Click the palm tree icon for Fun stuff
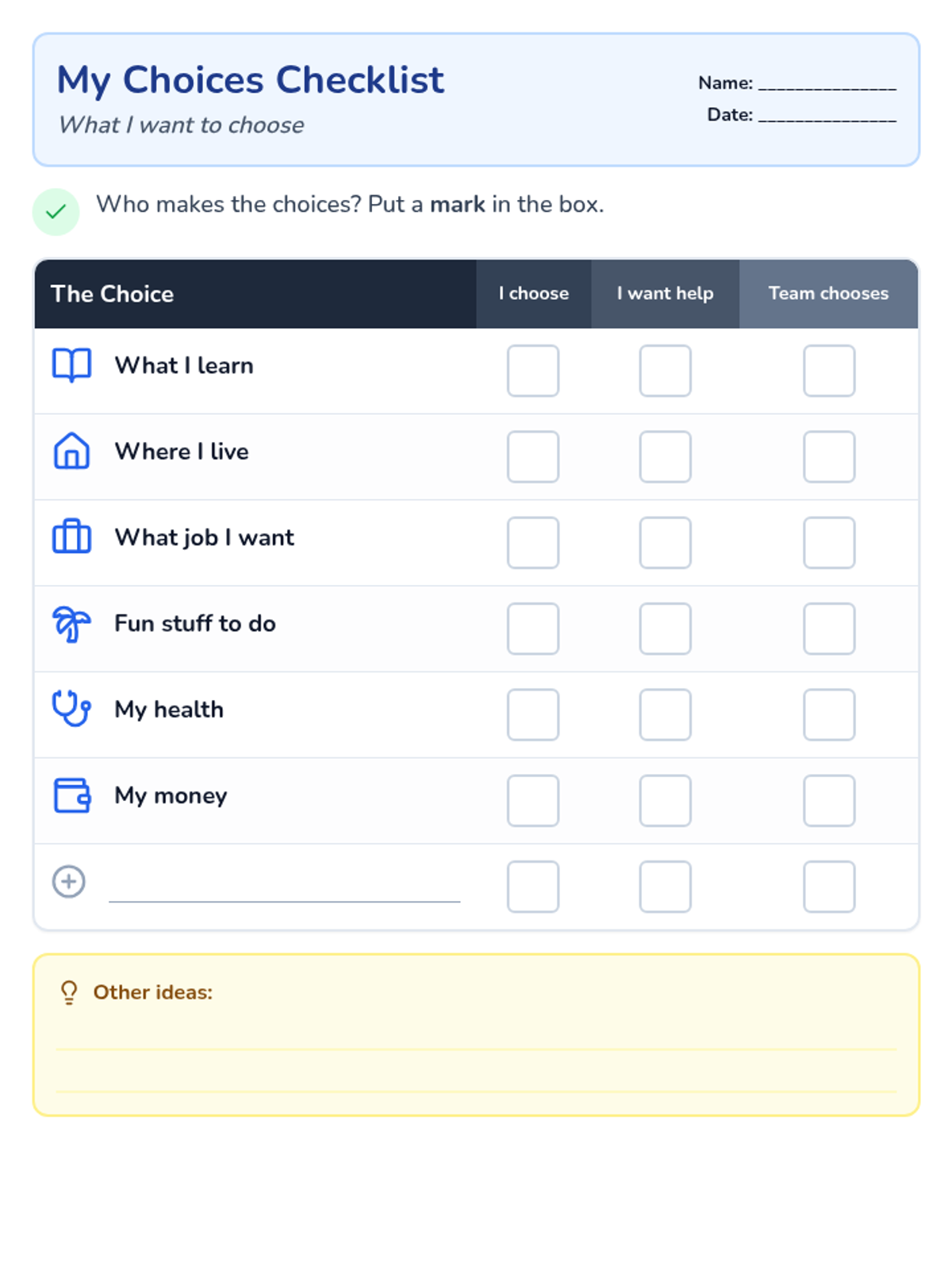Screen dimensions: 952x1270 71,624
